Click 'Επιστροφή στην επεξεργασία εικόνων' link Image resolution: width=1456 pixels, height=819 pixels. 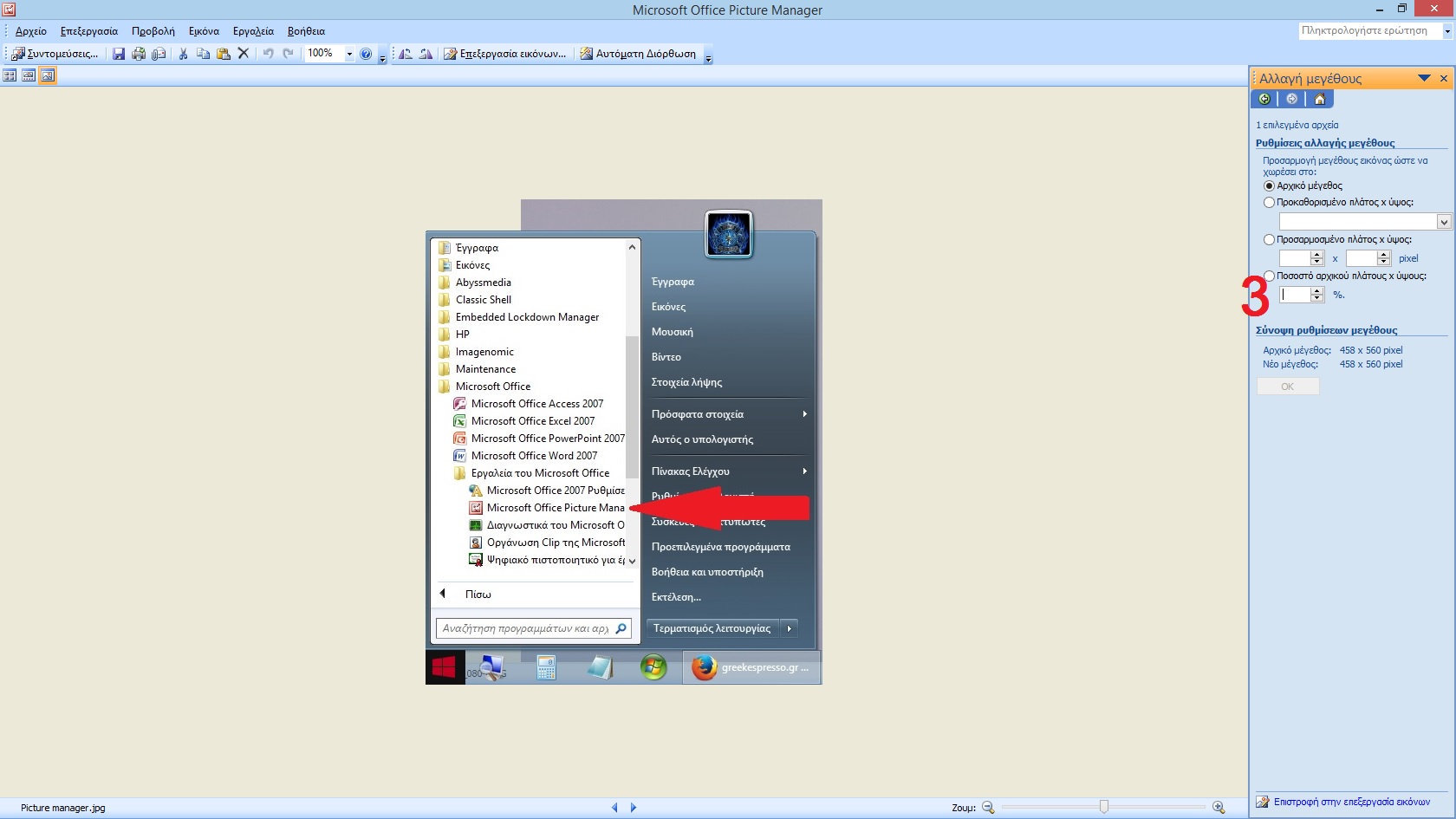coord(1351,802)
